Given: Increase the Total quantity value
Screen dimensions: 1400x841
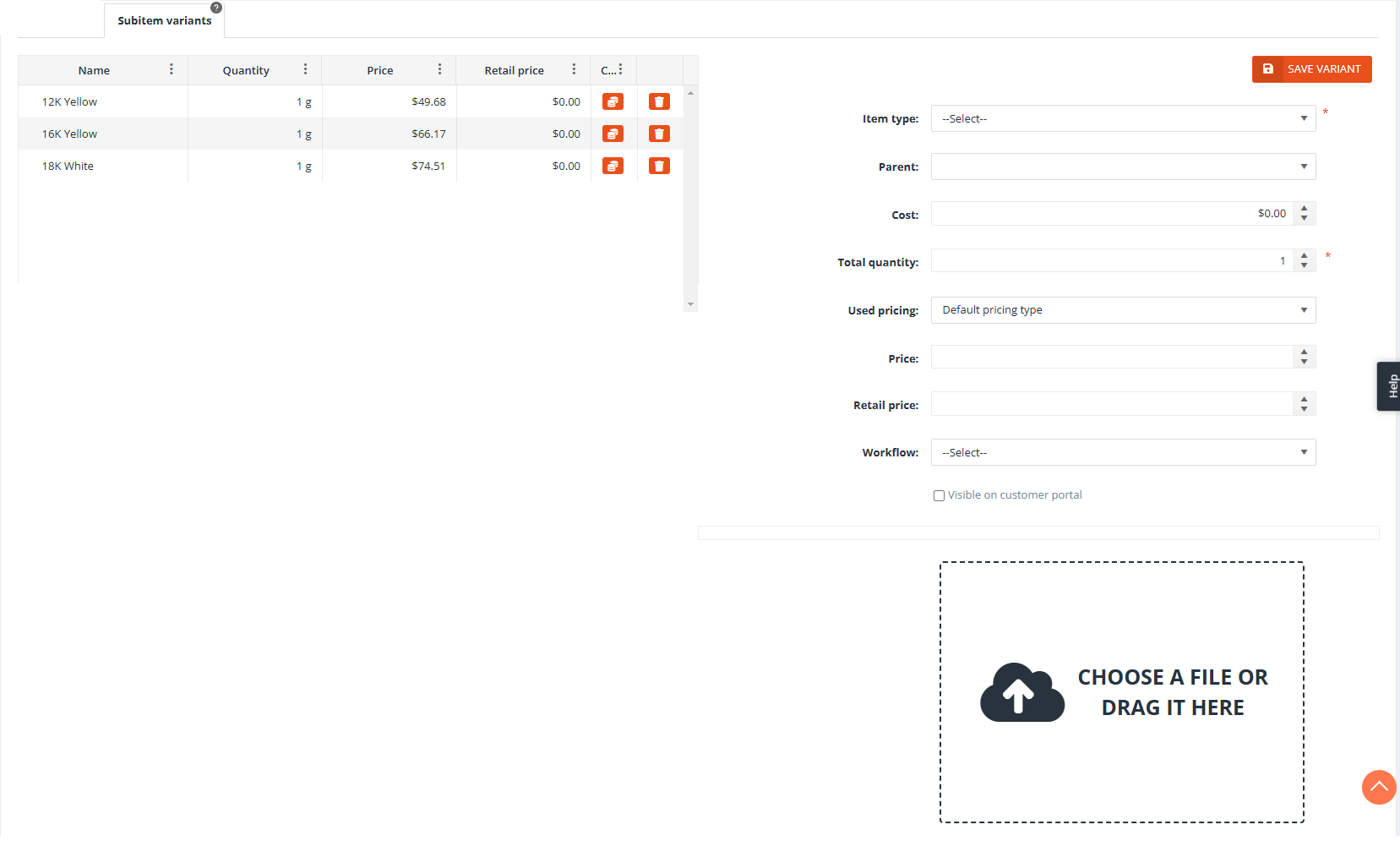Looking at the screenshot, I should (x=1304, y=256).
